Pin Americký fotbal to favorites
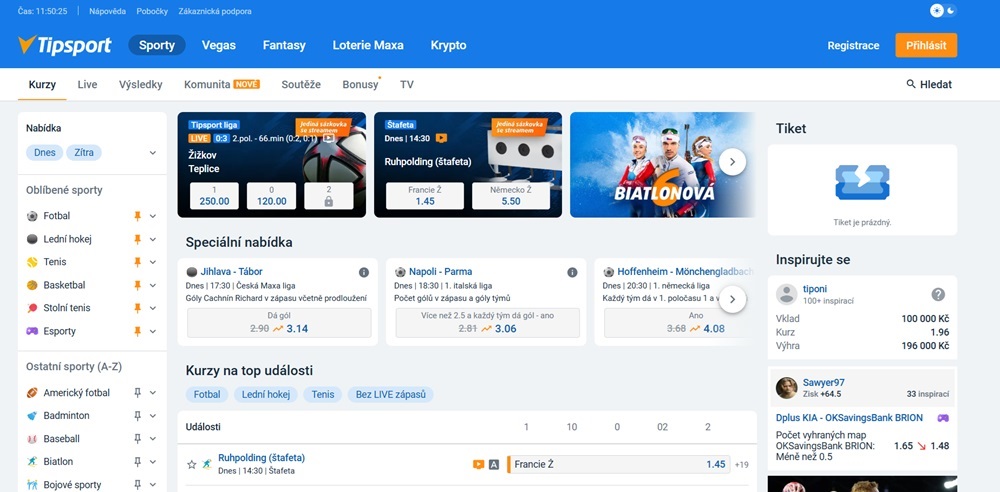Viewport: 1000px width, 492px height. pyautogui.click(x=137, y=392)
